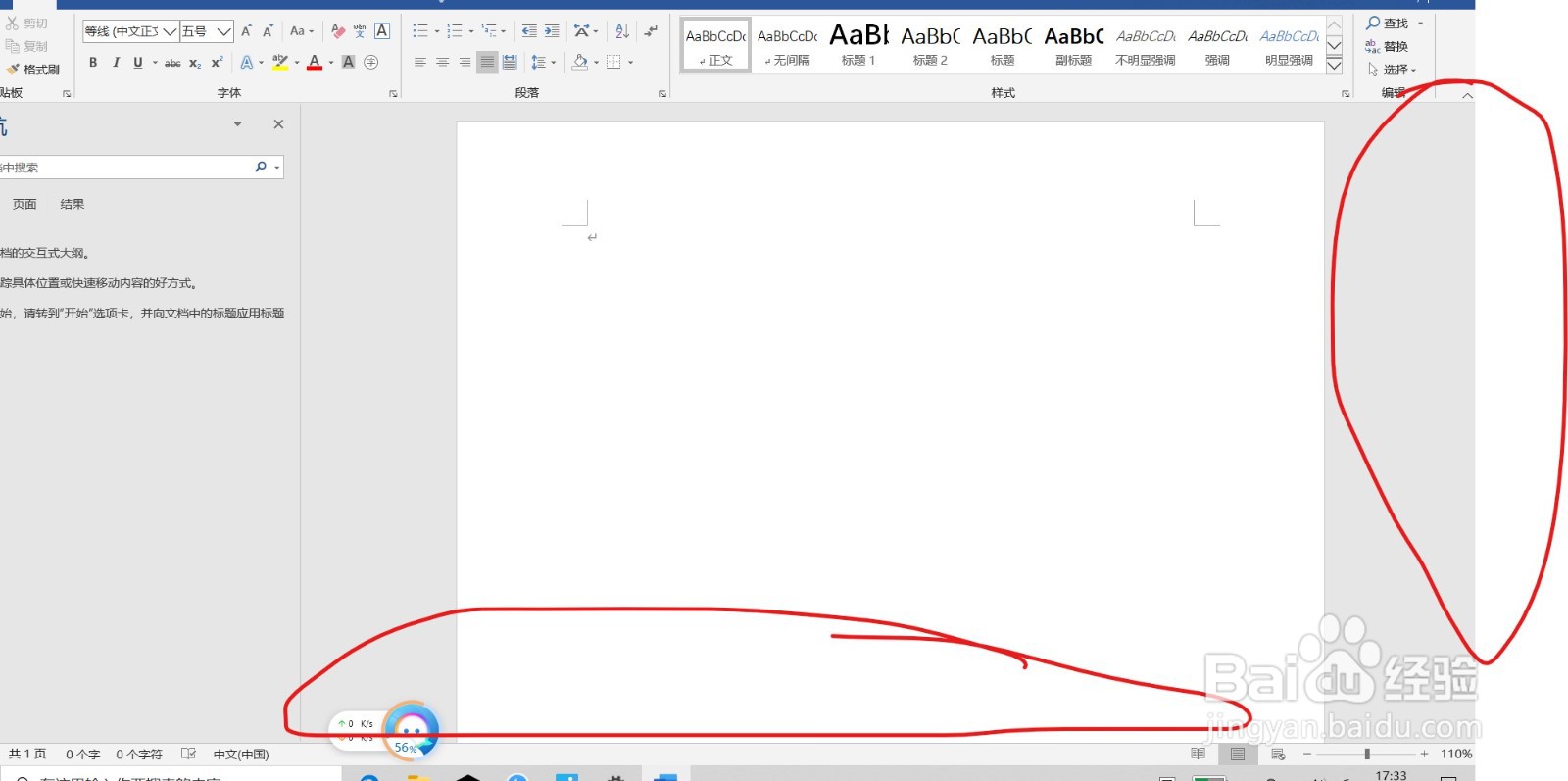This screenshot has height=781, width=1568.
Task: Toggle bold formatting
Action: [x=93, y=63]
